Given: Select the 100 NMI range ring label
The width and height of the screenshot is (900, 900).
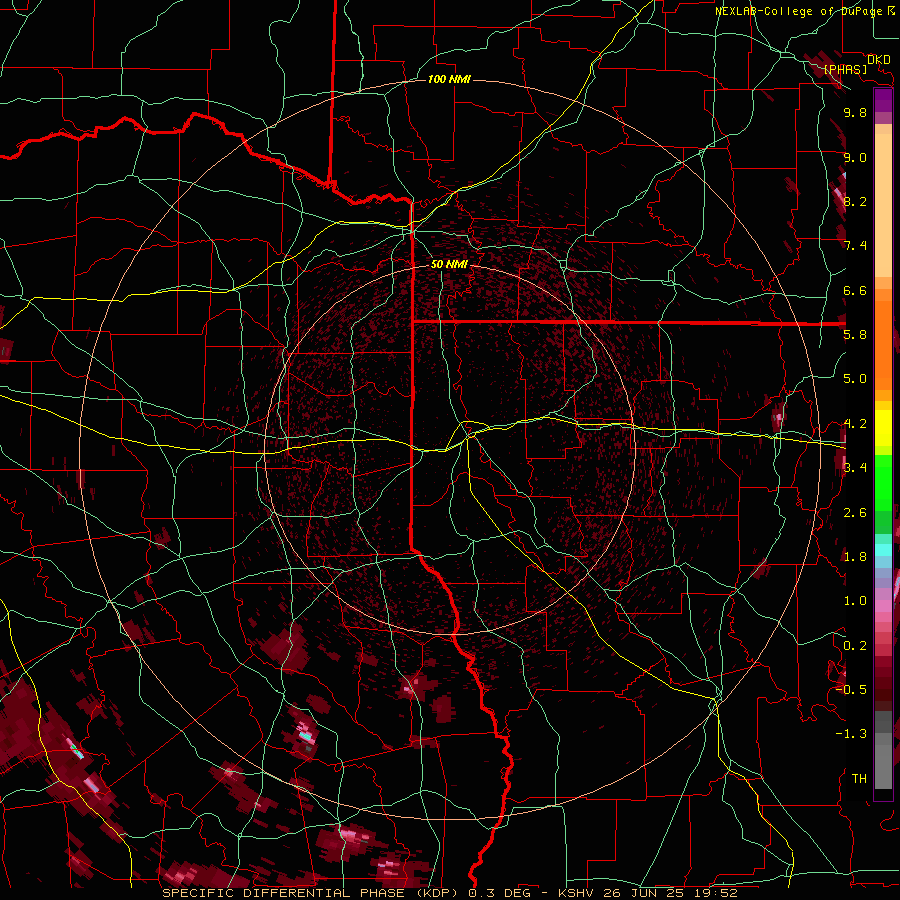Looking at the screenshot, I should tap(449, 79).
